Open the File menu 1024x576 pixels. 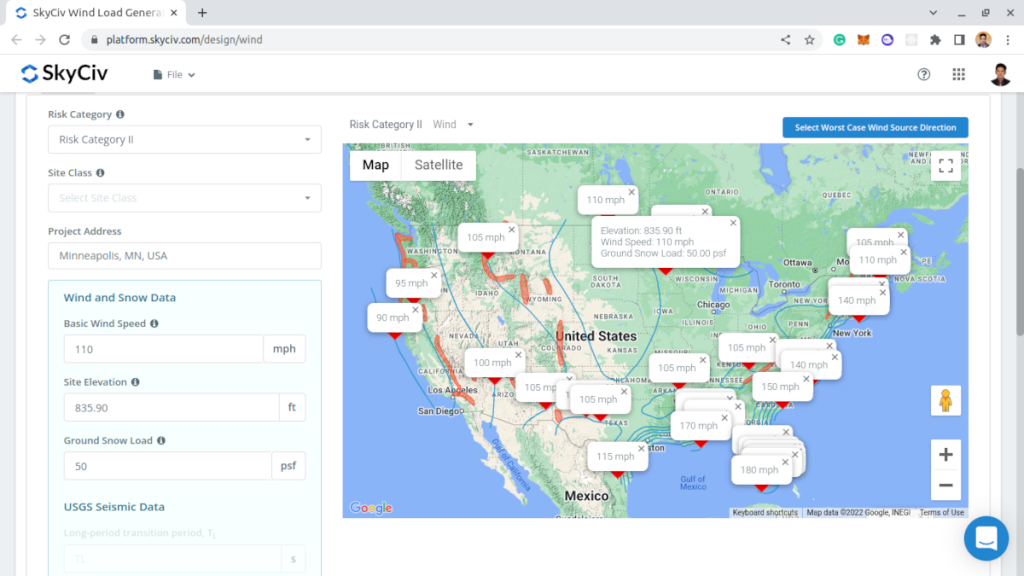[x=174, y=74]
